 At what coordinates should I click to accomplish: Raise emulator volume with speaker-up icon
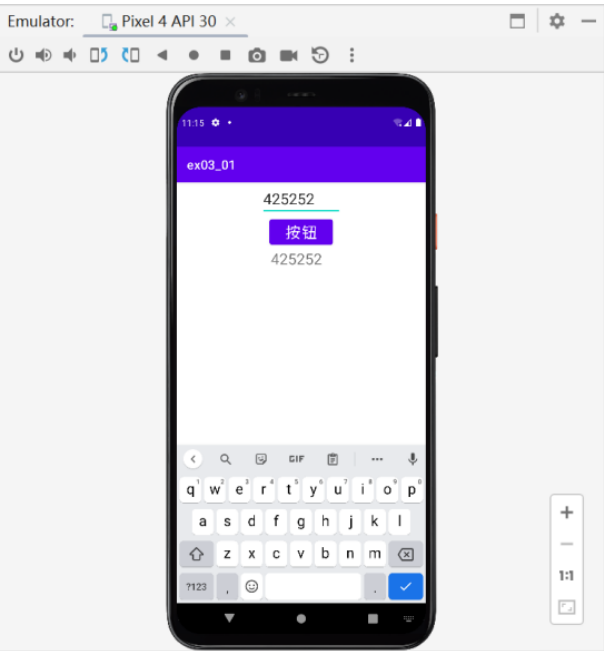(43, 55)
